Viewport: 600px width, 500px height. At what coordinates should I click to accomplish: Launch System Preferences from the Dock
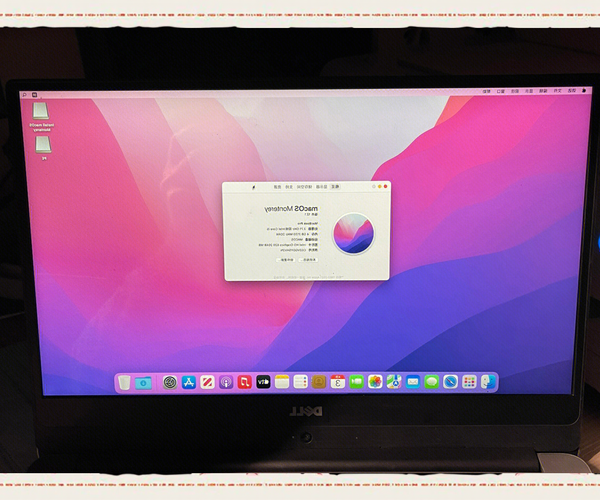(x=170, y=382)
